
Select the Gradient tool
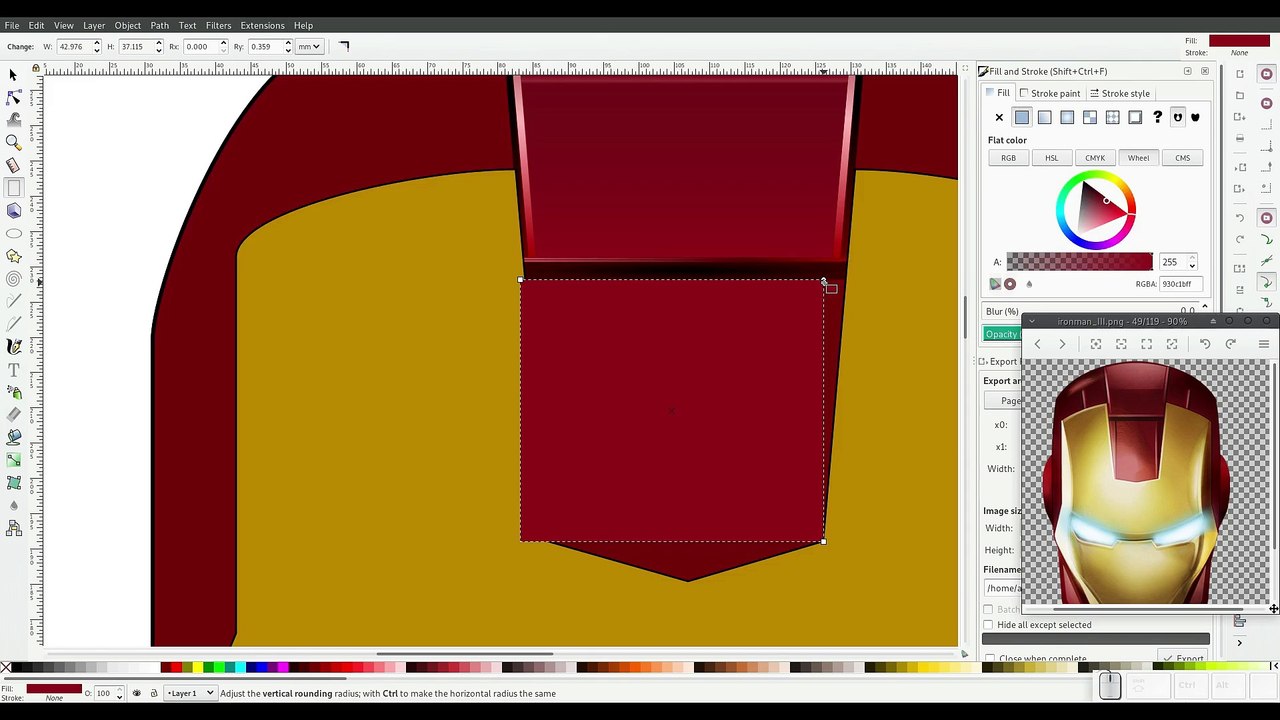click(13, 460)
